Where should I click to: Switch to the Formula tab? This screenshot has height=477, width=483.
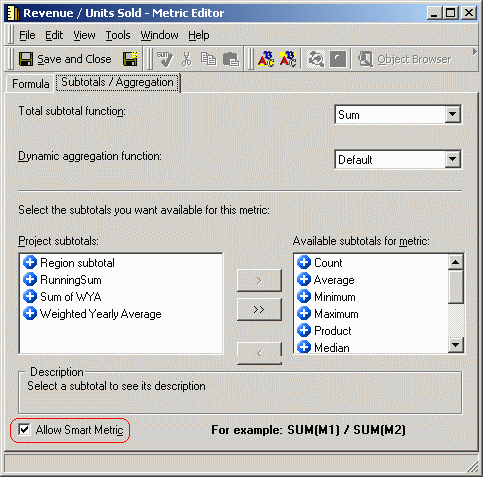point(31,83)
